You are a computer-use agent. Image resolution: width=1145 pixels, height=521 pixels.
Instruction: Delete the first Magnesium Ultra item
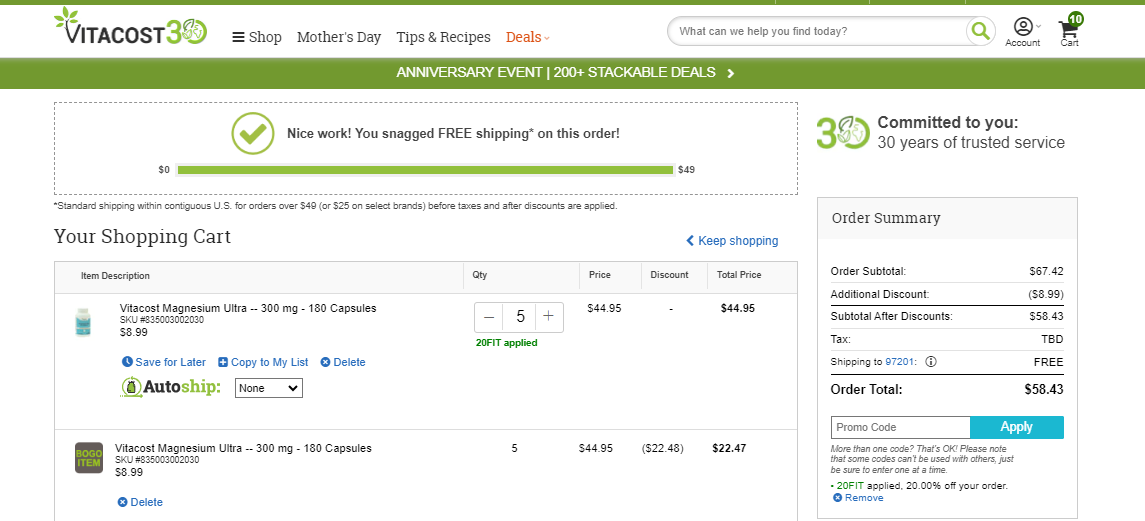click(343, 362)
